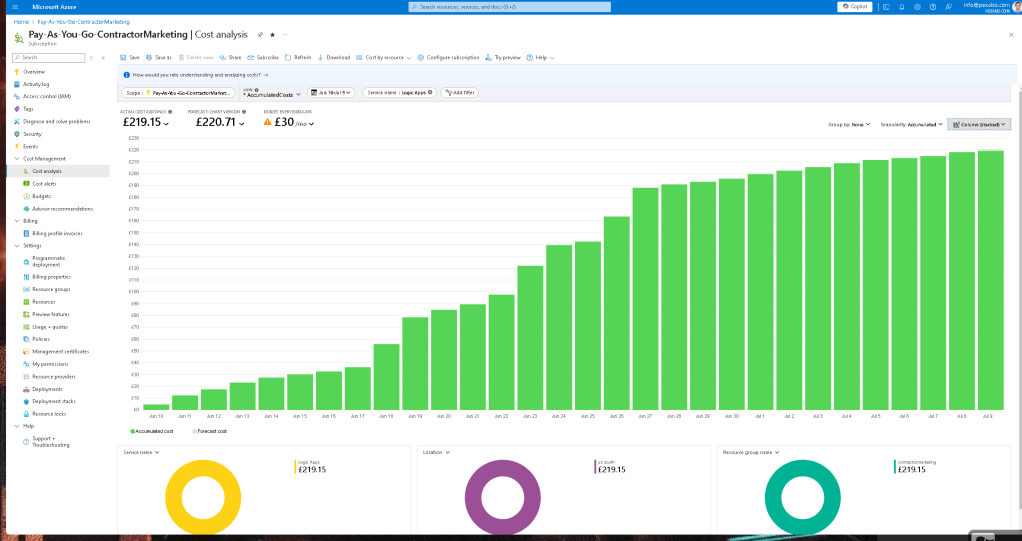Screen dimensions: 1022x541
Task: Expand the £220.71 forecast dropdown
Action: [241, 123]
